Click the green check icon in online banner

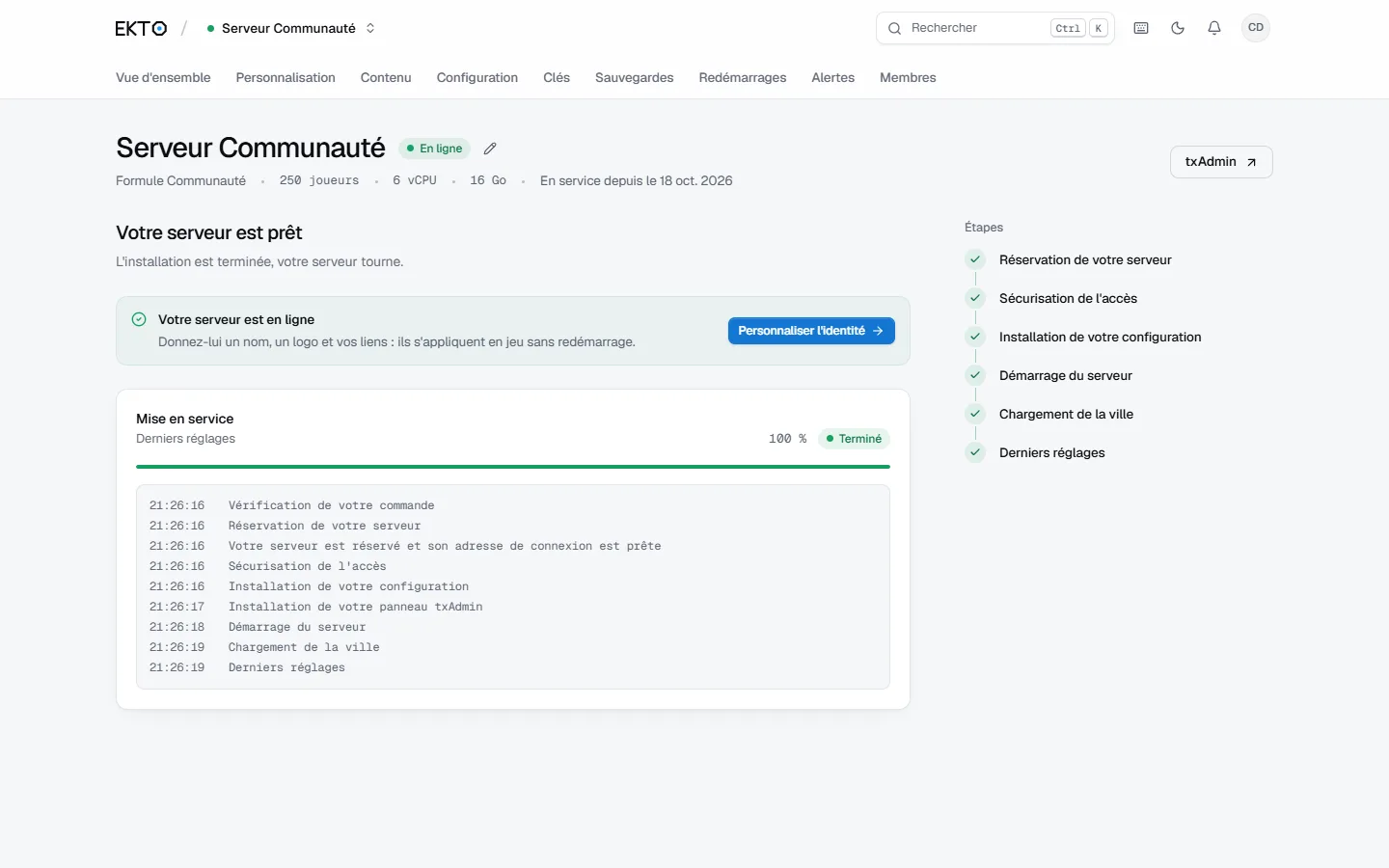tap(139, 319)
